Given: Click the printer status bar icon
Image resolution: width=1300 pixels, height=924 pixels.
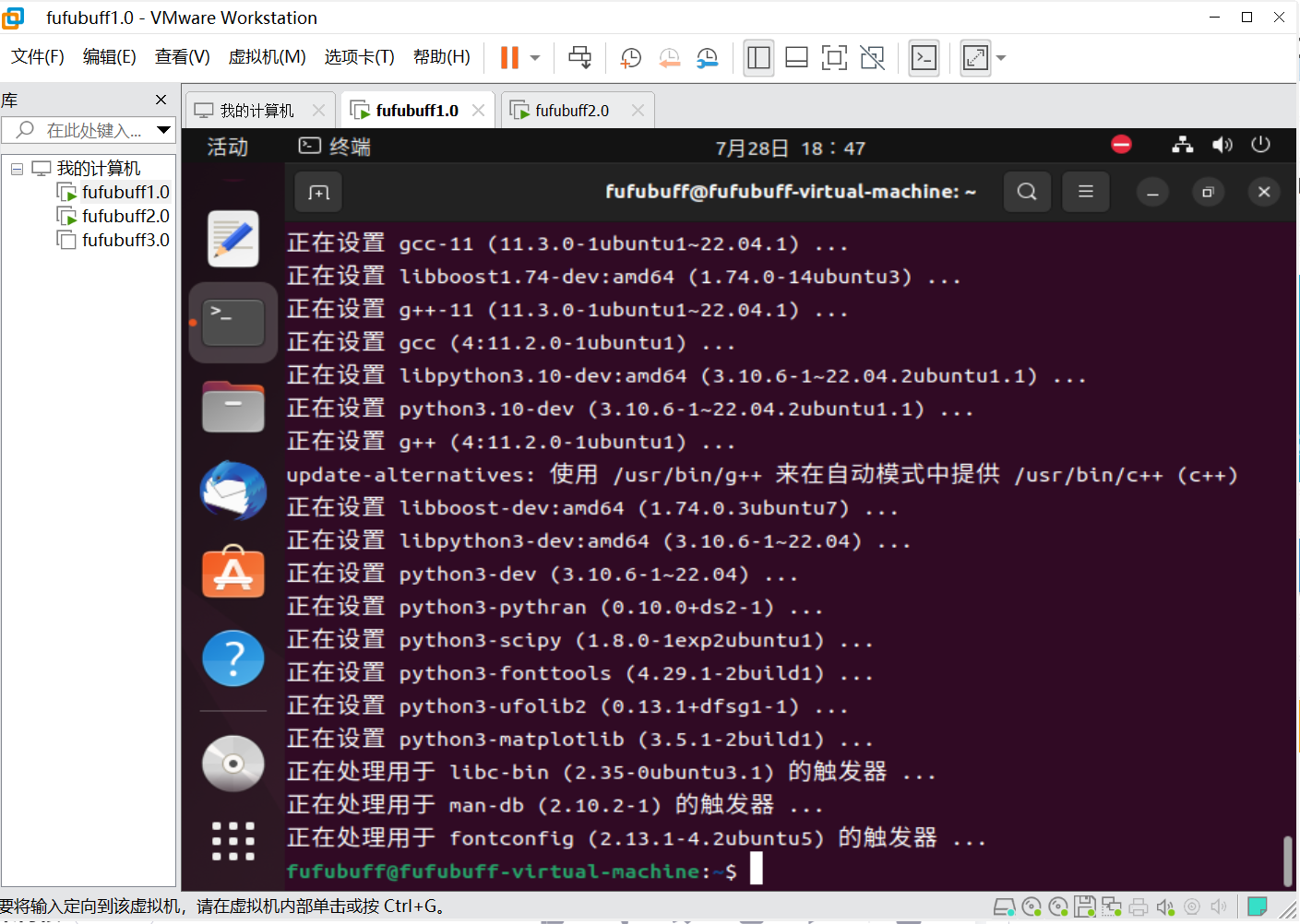Looking at the screenshot, I should (1139, 907).
